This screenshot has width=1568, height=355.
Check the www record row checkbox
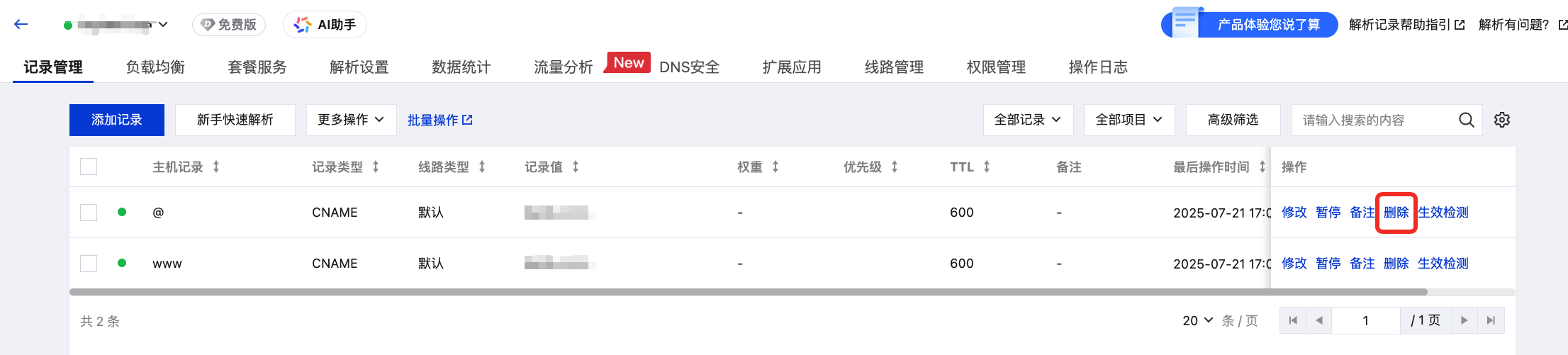tap(89, 264)
